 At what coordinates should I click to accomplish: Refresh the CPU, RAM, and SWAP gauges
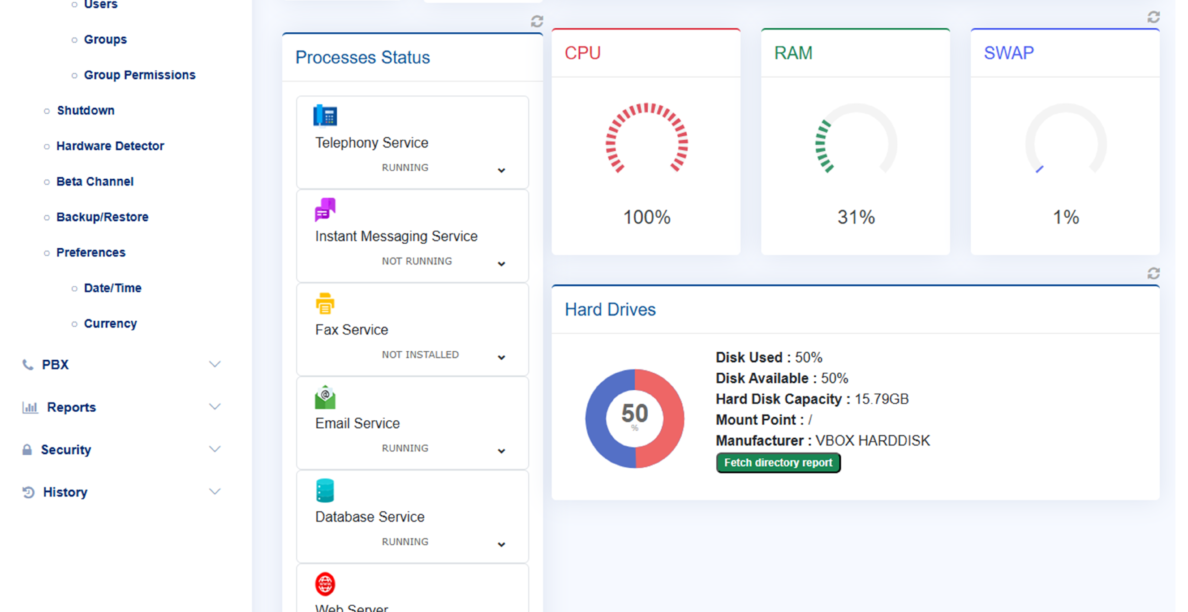click(1153, 17)
